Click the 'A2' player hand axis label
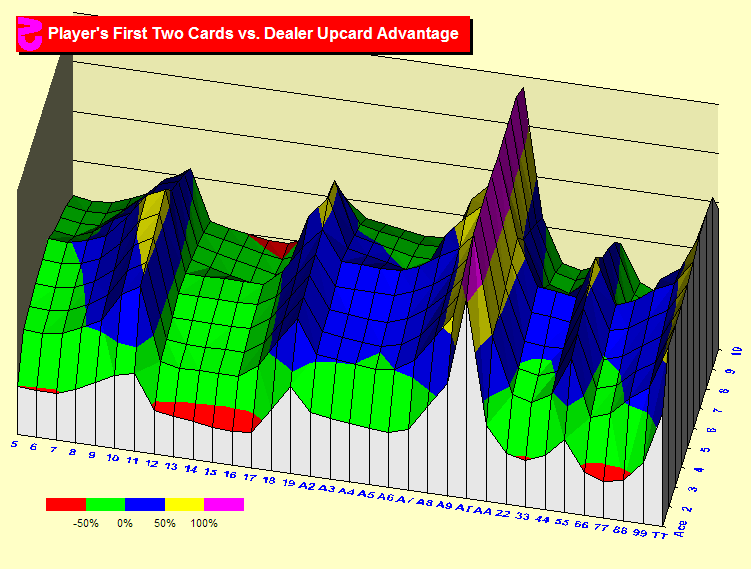 click(307, 485)
